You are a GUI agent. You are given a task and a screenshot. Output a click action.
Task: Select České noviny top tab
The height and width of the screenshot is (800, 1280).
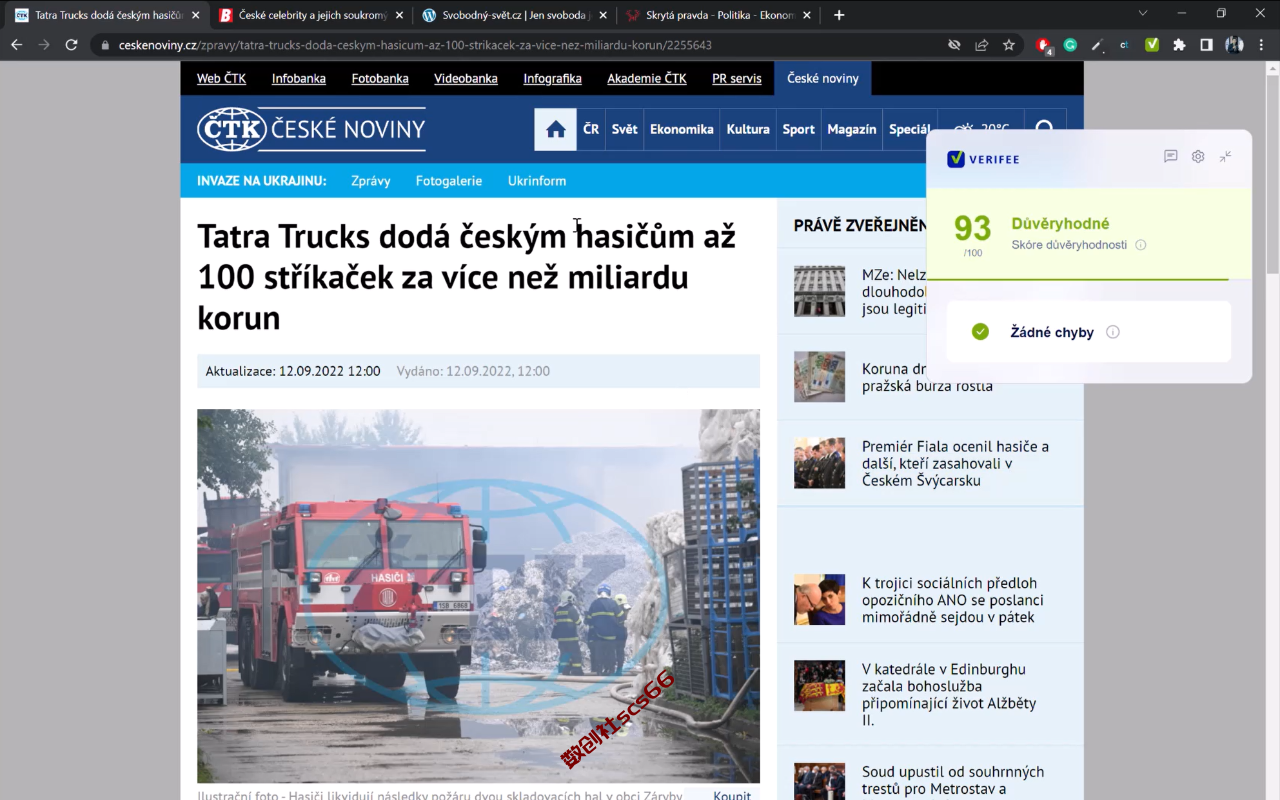pyautogui.click(x=823, y=78)
